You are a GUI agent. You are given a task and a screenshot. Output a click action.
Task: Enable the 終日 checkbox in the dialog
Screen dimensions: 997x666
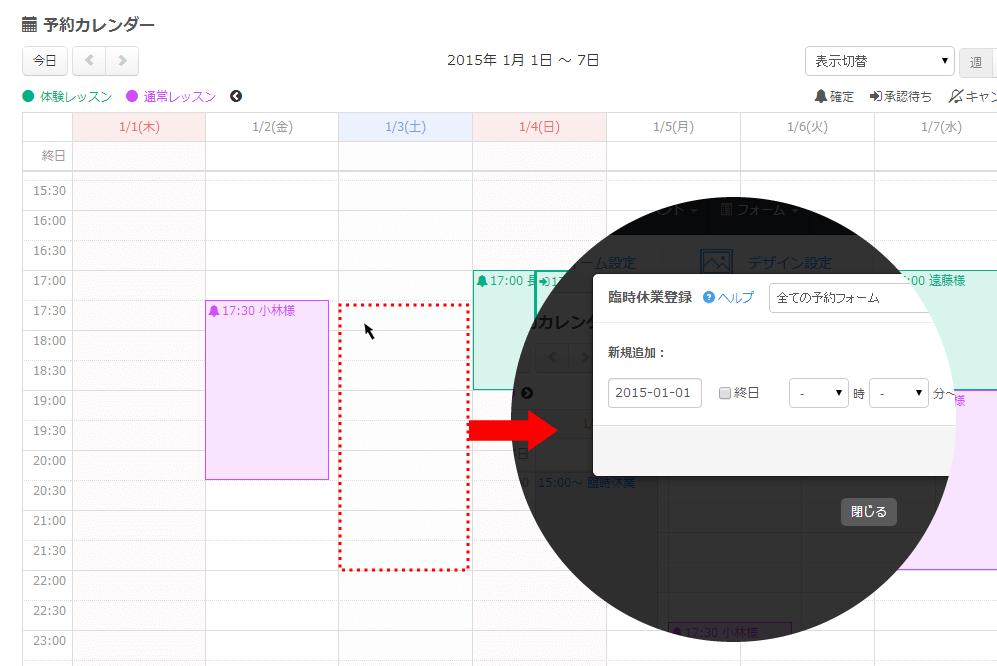[725, 393]
